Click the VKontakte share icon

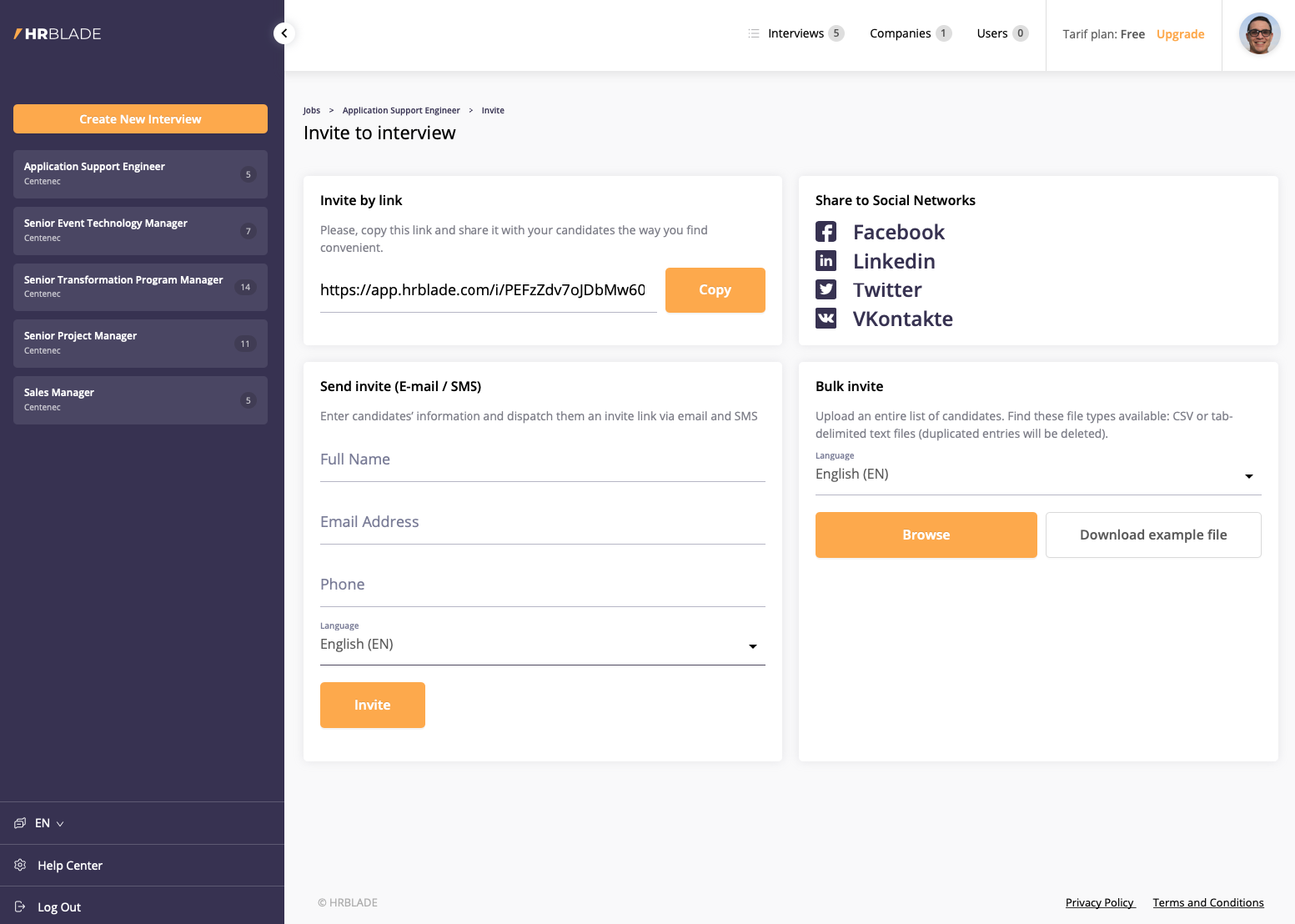(826, 319)
